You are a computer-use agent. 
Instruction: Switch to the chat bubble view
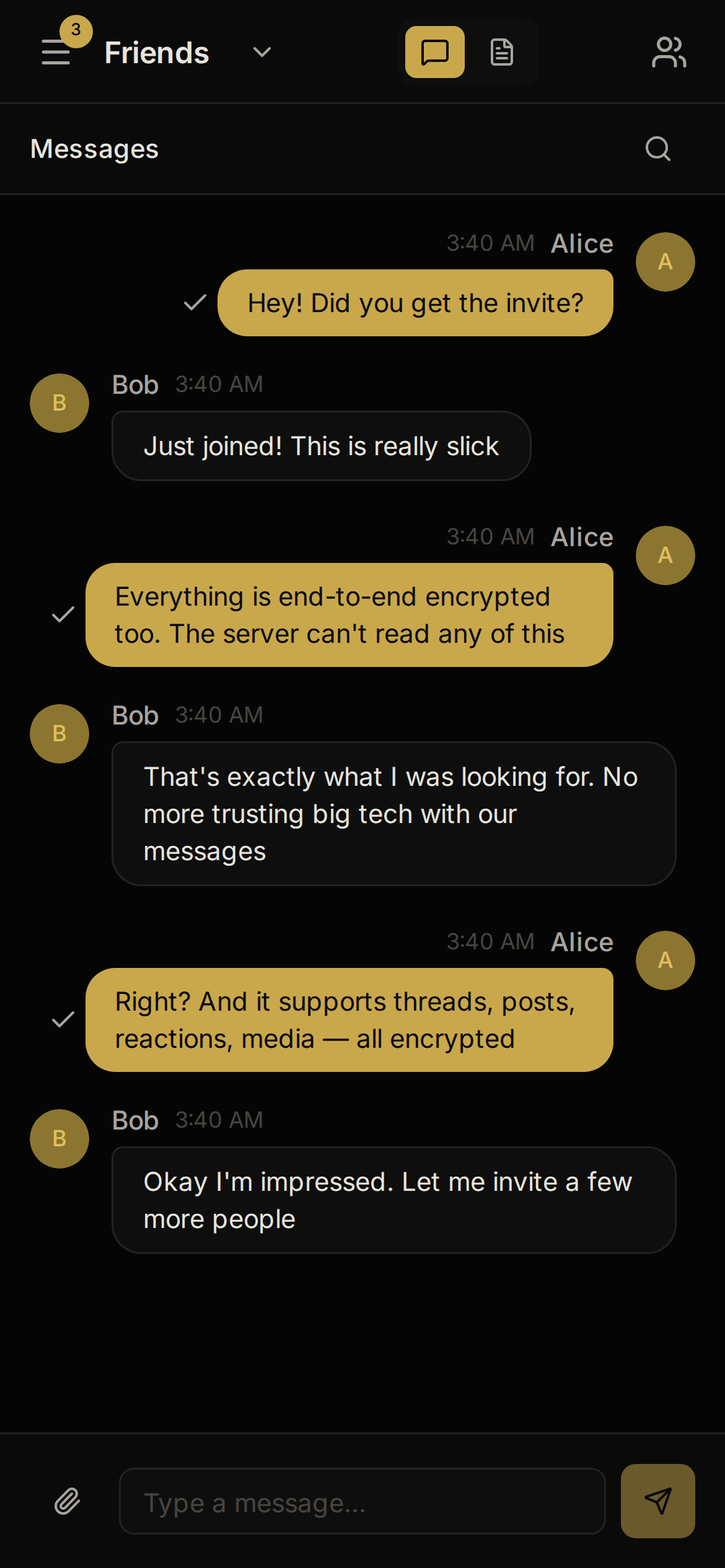point(434,52)
